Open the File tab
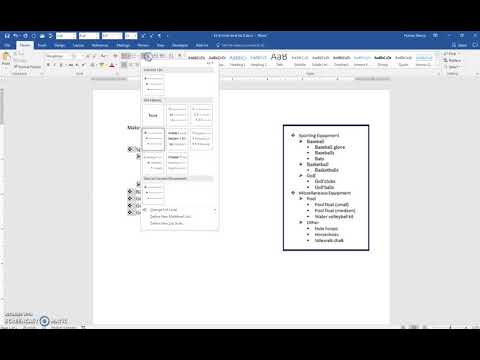Image resolution: width=480 pixels, height=360 pixels. [x=7, y=45]
